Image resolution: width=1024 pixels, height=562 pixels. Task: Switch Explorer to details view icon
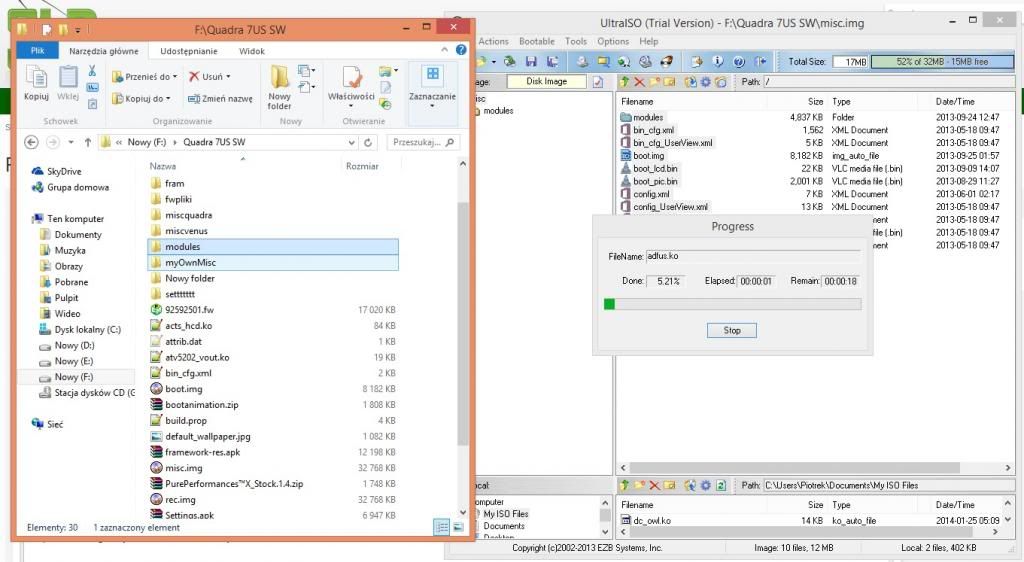point(441,527)
